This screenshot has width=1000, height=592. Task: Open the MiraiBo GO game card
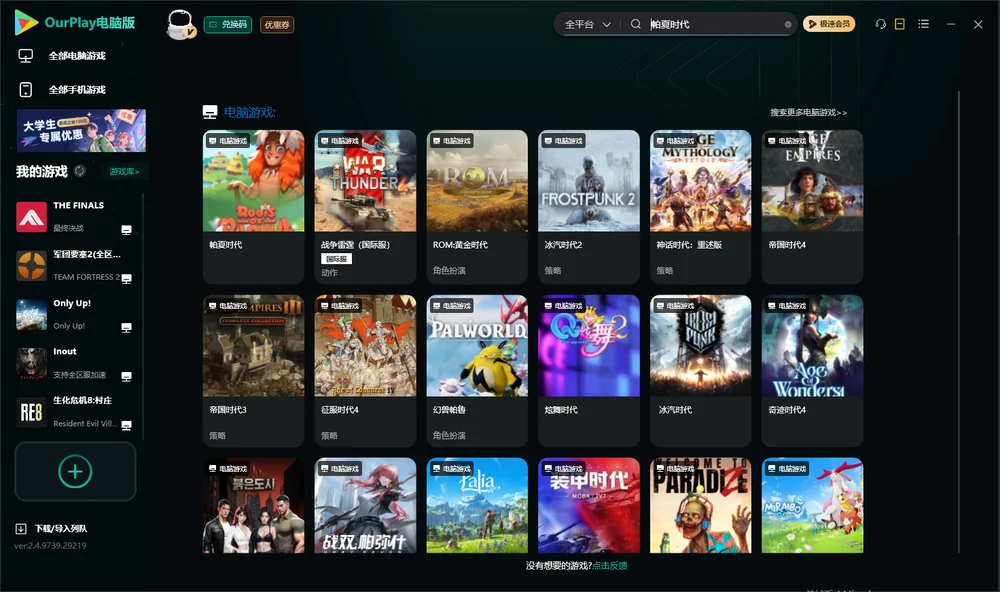pyautogui.click(x=812, y=505)
